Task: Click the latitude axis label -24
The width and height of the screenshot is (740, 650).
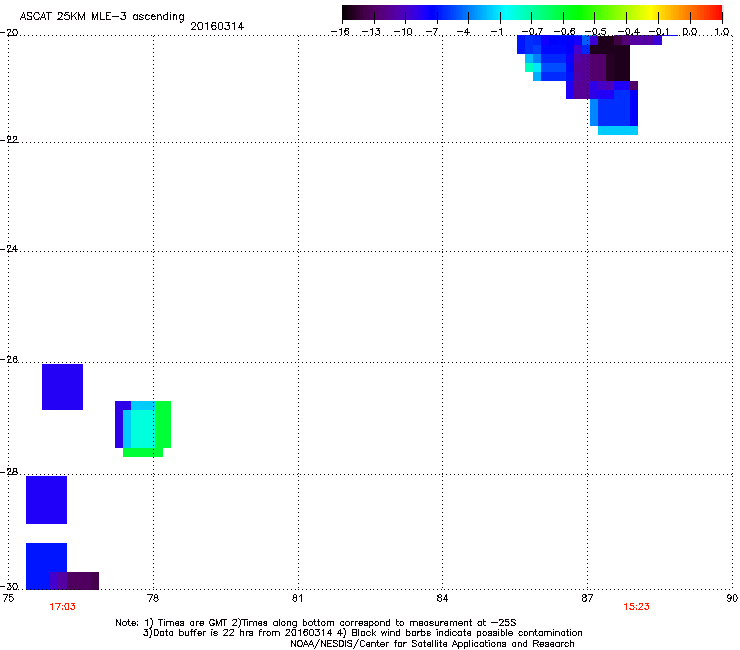Action: click(x=9, y=248)
